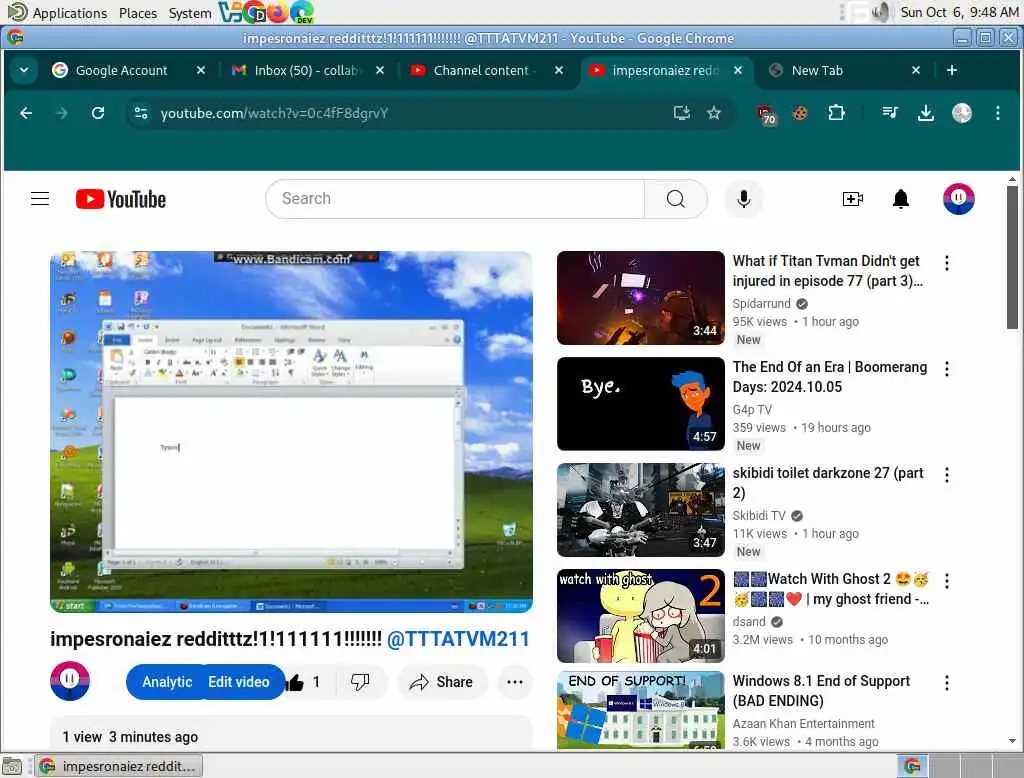Open Chrome profile avatar
The width and height of the screenshot is (1024, 778).
(961, 113)
